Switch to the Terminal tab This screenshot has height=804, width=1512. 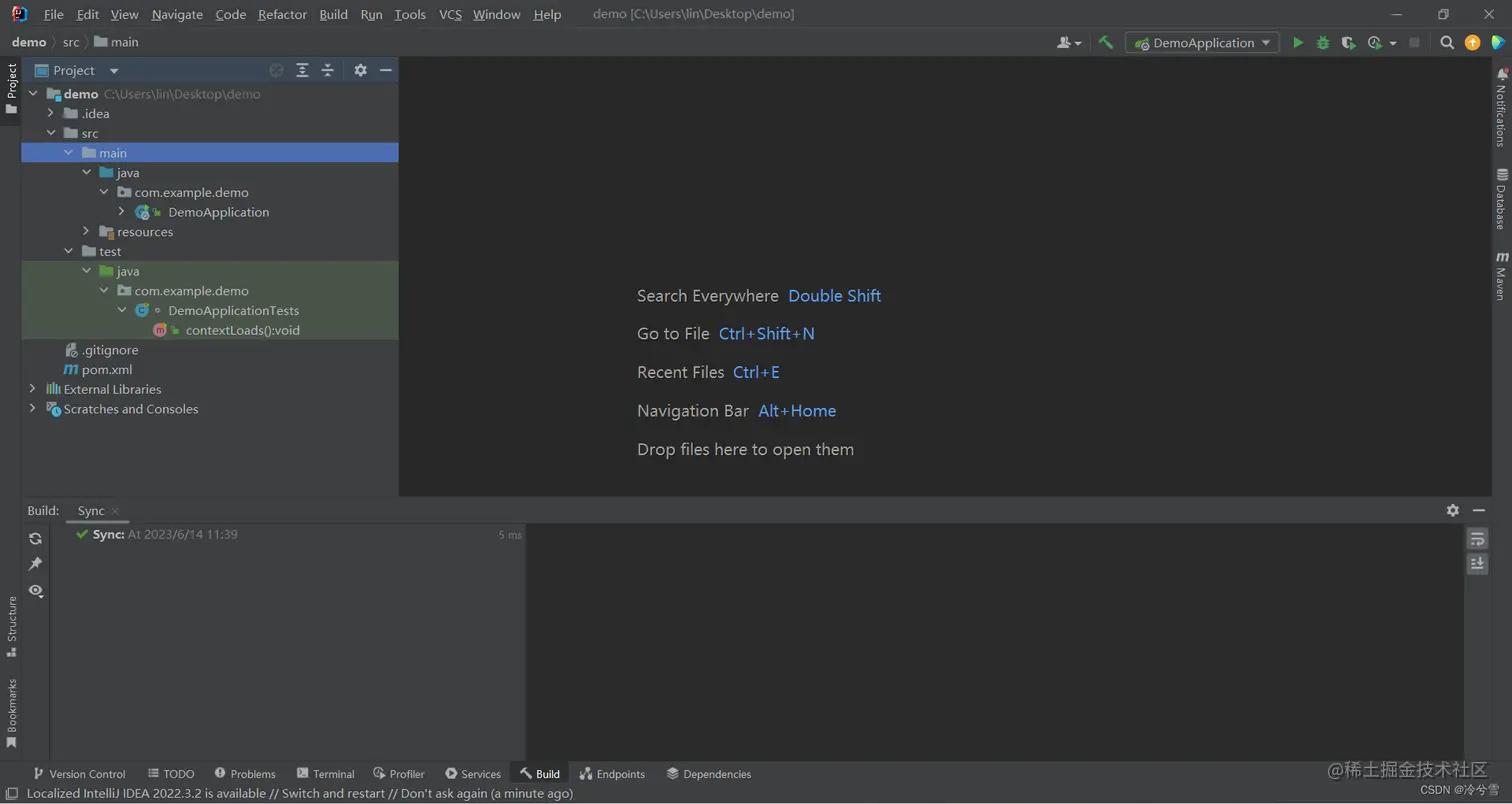click(x=325, y=774)
